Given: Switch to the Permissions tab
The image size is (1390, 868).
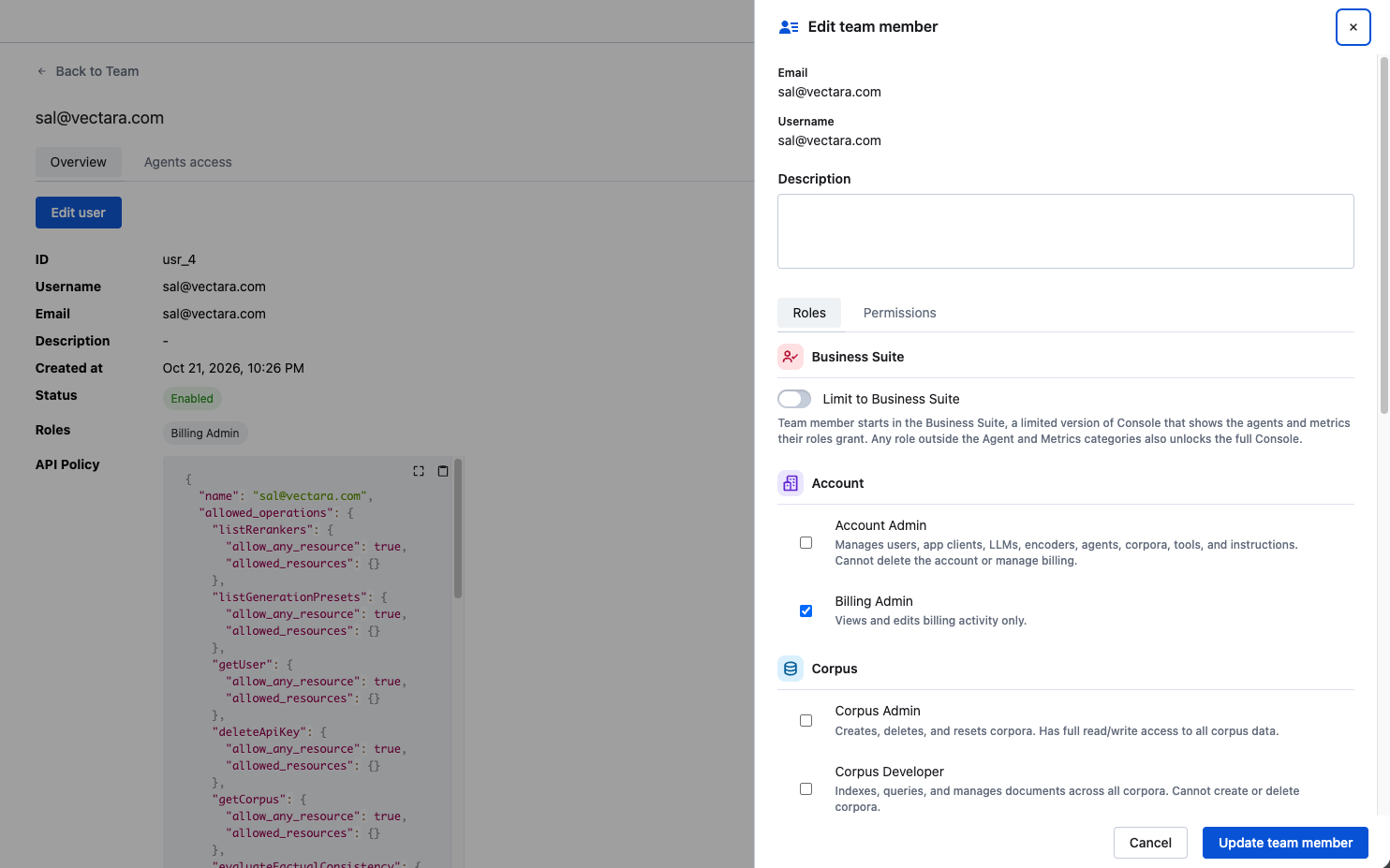Looking at the screenshot, I should click(899, 313).
